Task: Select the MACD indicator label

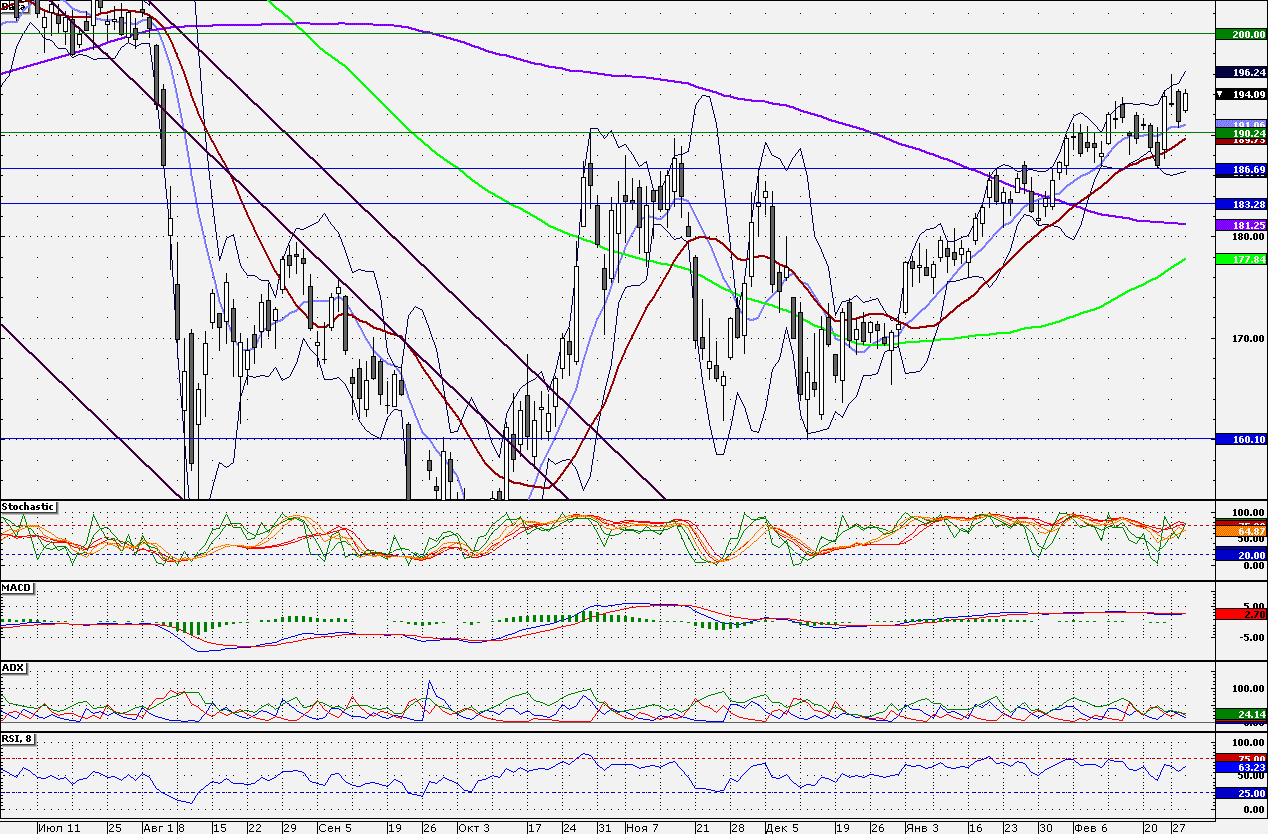Action: tap(18, 587)
